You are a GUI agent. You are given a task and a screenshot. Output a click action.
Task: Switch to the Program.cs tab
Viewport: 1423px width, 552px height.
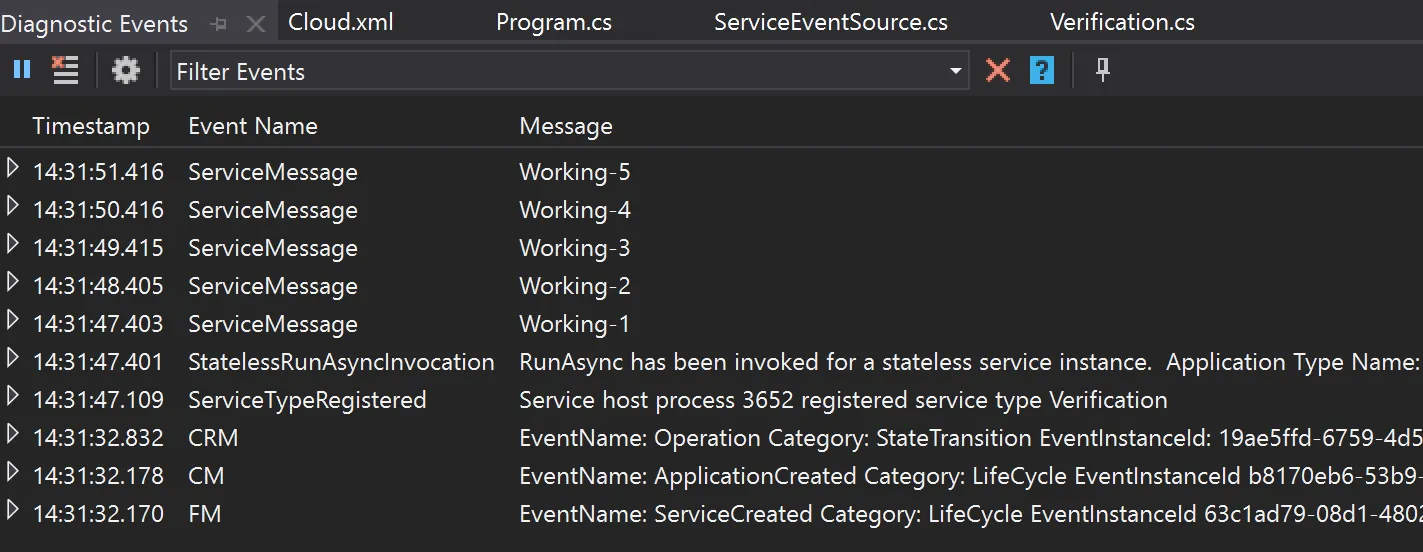tap(554, 22)
